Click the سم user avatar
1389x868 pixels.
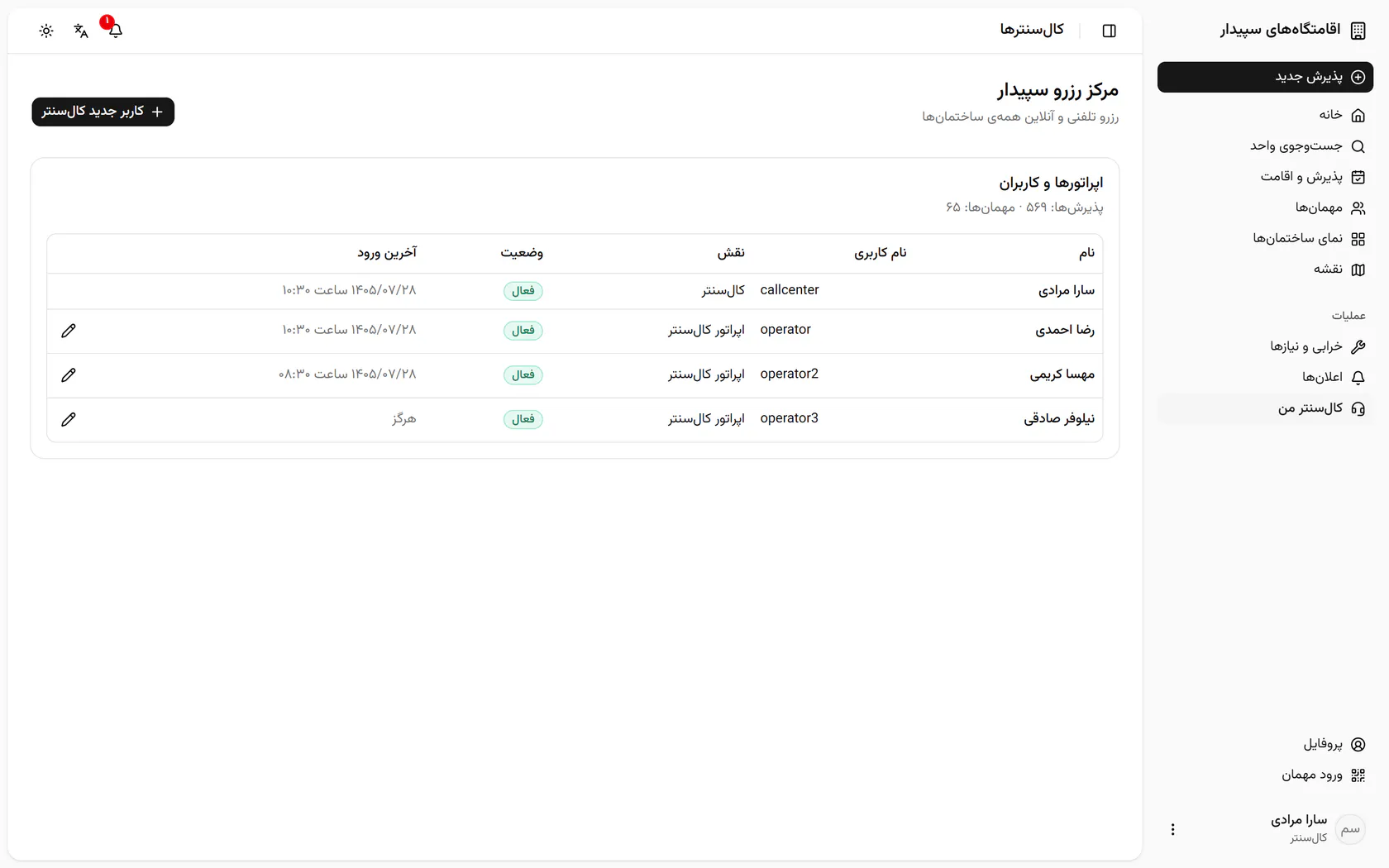1350,829
